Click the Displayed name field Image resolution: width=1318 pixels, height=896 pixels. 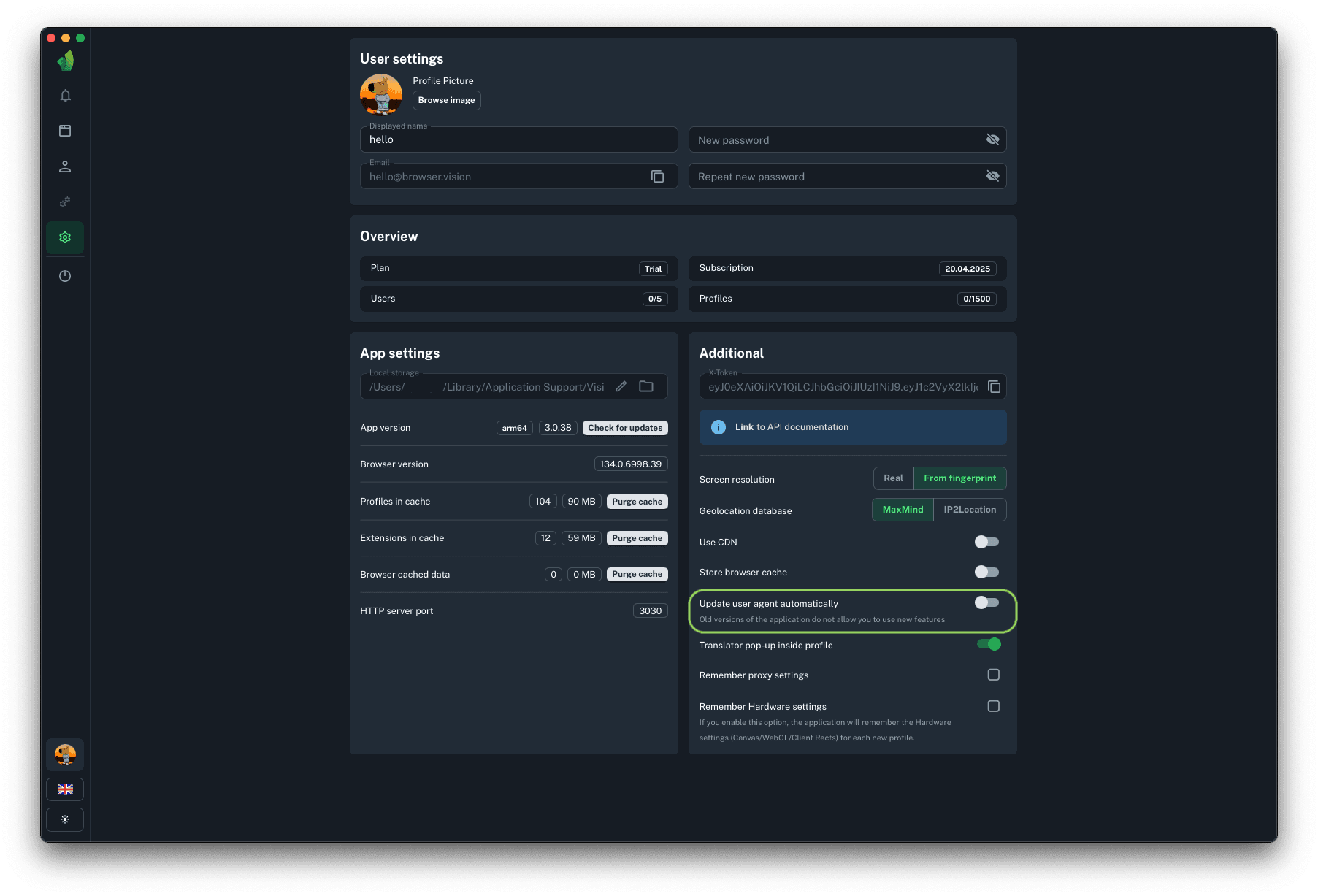[x=518, y=140]
